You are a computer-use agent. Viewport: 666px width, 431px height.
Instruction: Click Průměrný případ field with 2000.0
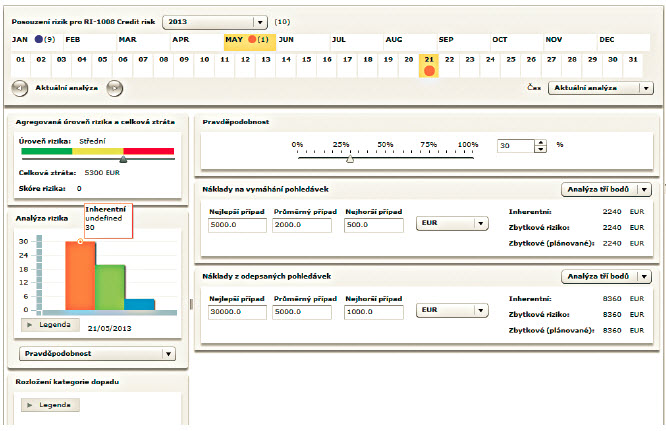pyautogui.click(x=302, y=225)
